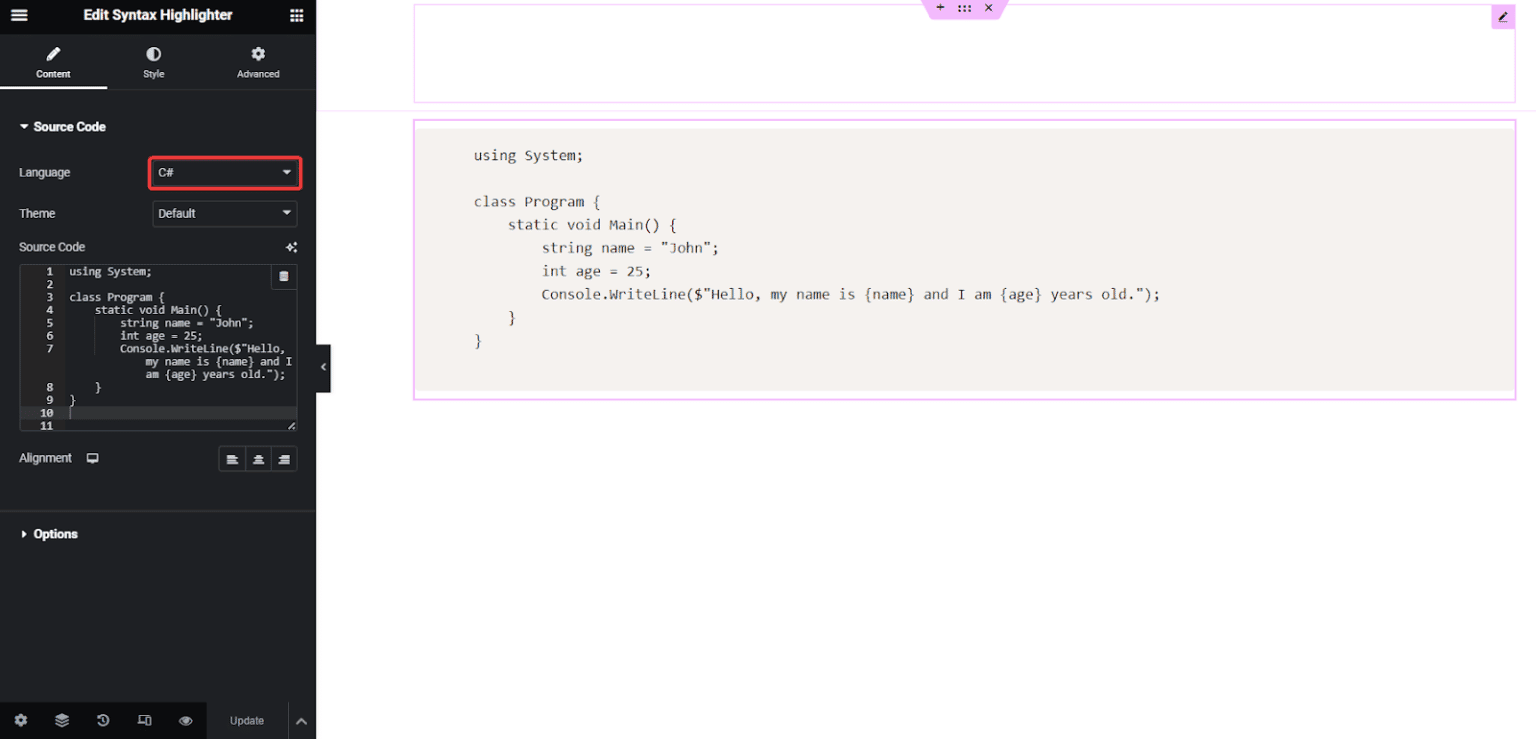
Task: Open the Navigator layers icon
Action: tap(62, 720)
